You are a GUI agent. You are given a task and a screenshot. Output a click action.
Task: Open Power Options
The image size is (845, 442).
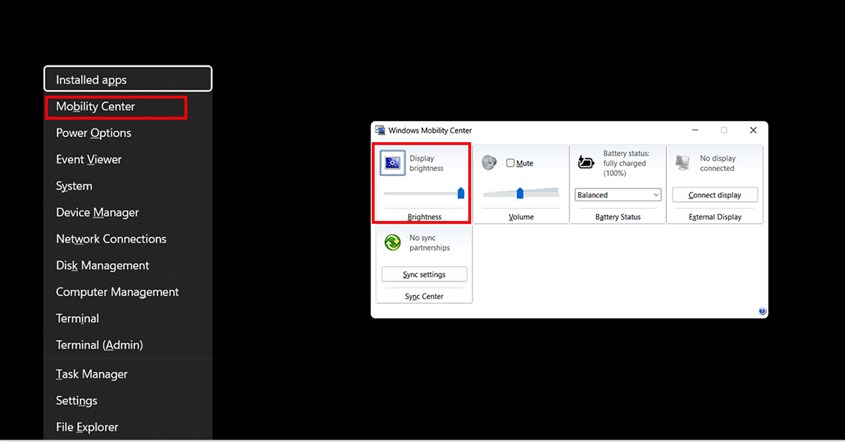tap(128, 133)
